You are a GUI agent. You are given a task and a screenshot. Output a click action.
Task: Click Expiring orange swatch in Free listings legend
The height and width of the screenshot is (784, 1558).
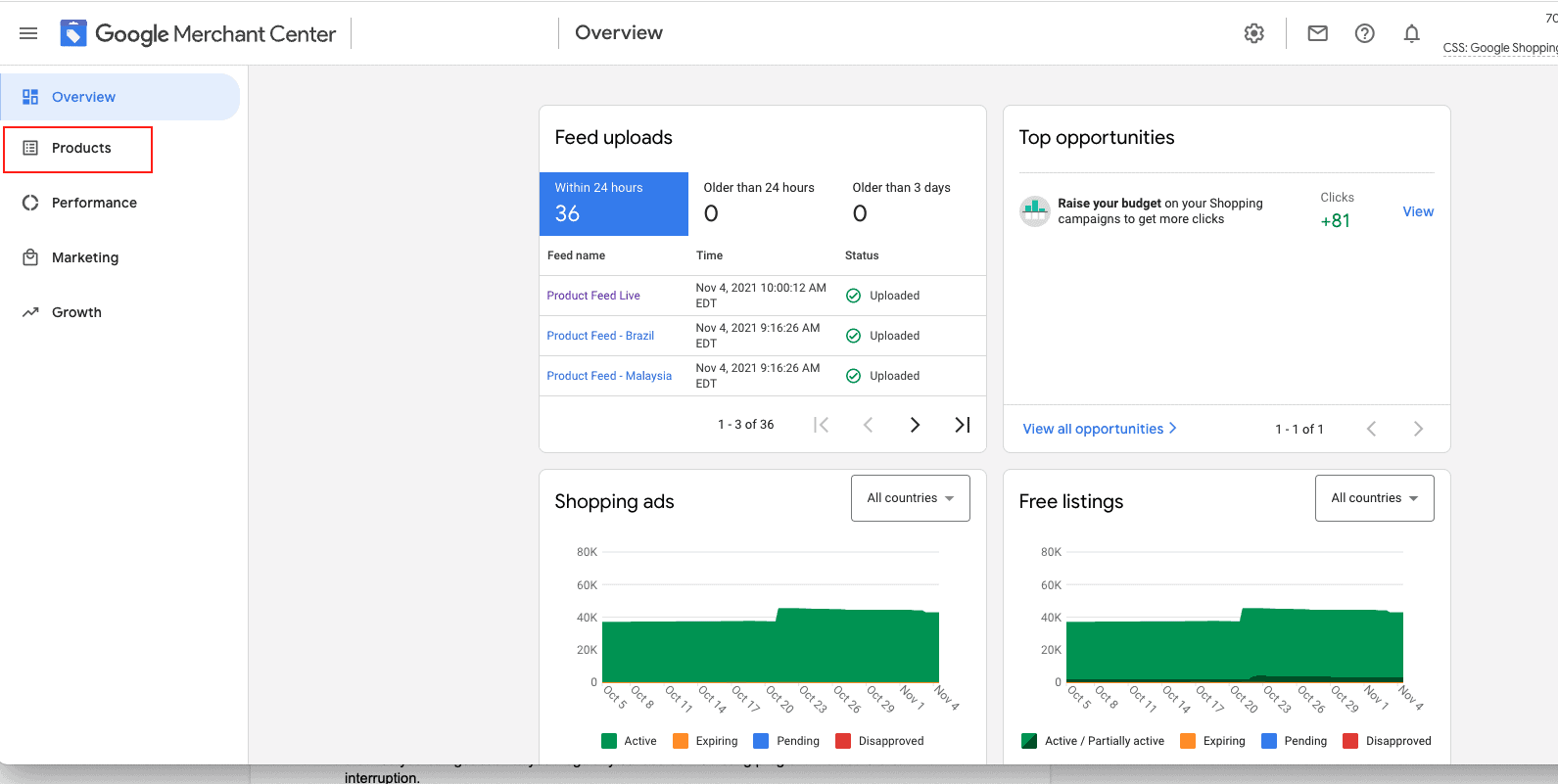coord(1188,741)
